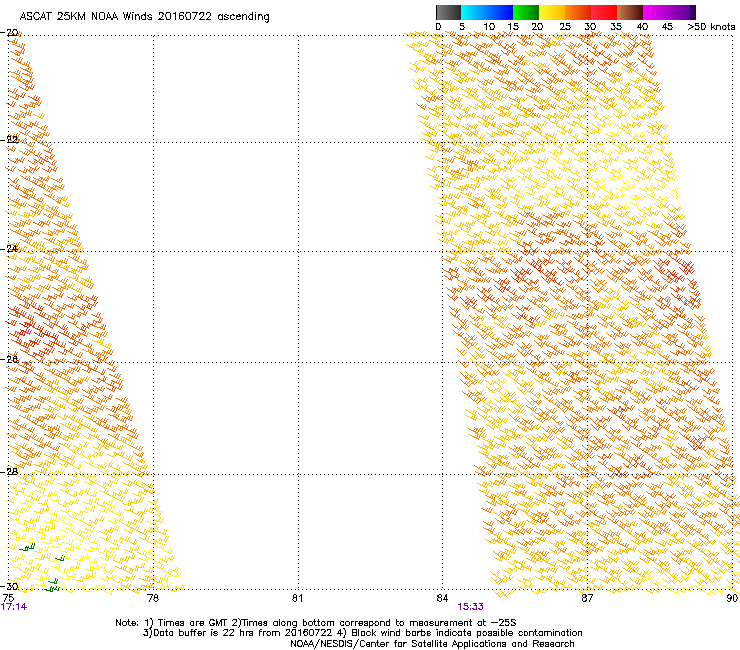This screenshot has width=740, height=650.
Task: Click the longitude label 84
Action: pos(442,598)
